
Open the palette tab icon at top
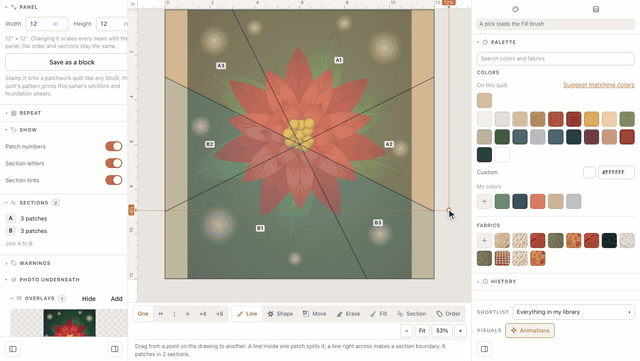click(x=515, y=9)
